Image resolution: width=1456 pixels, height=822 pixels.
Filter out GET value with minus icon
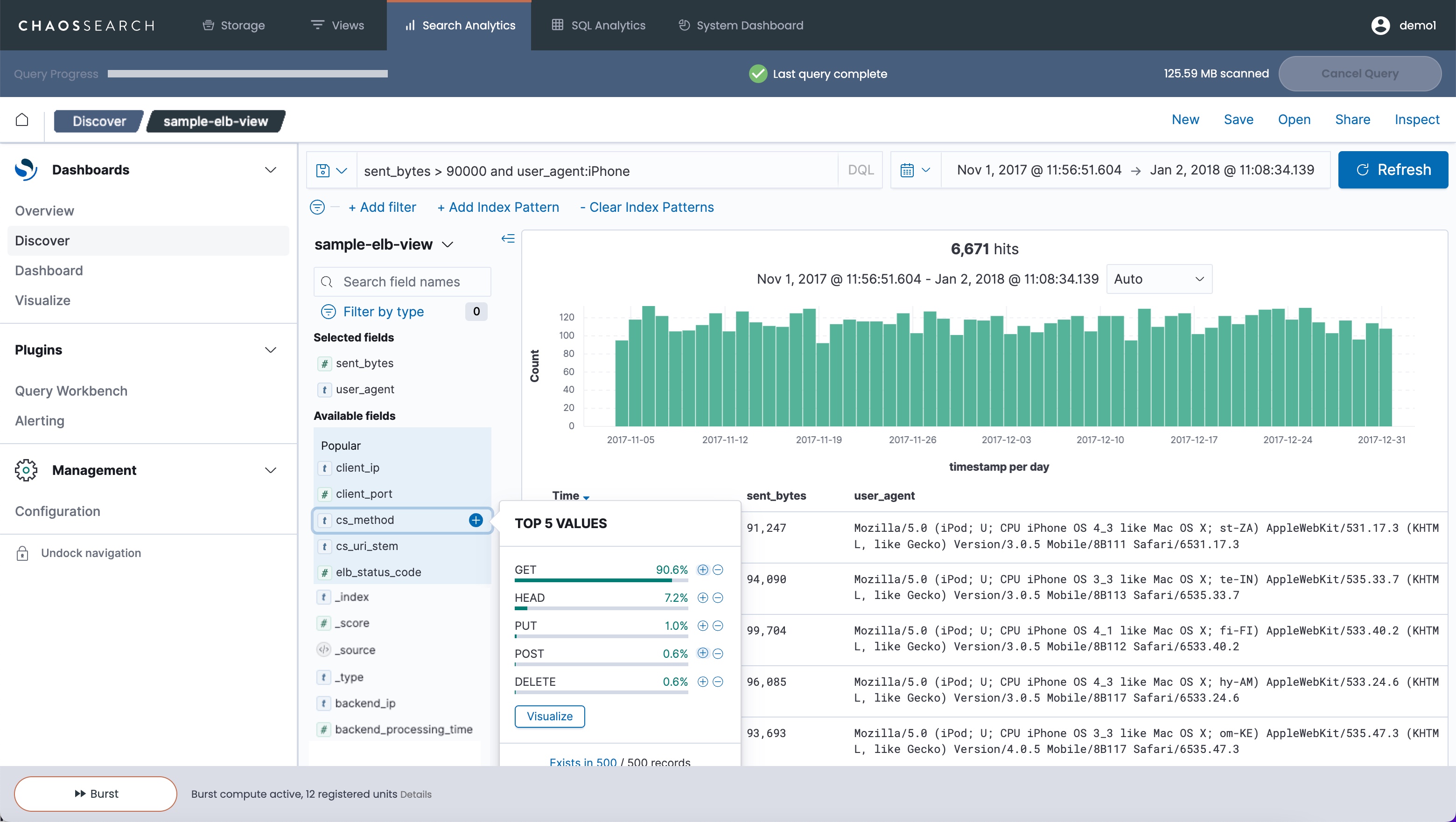pos(718,570)
